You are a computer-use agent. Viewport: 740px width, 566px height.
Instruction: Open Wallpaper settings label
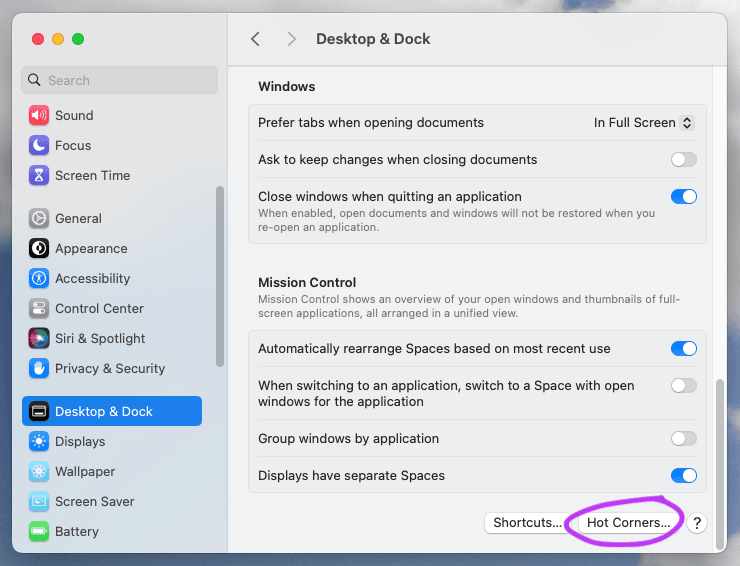85,472
